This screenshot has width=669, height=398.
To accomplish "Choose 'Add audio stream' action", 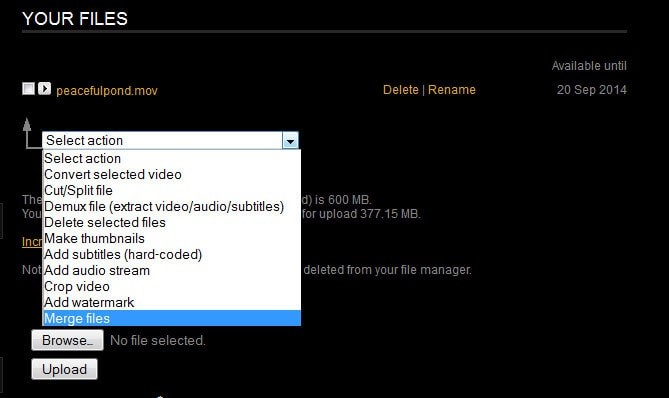I will 172,270.
